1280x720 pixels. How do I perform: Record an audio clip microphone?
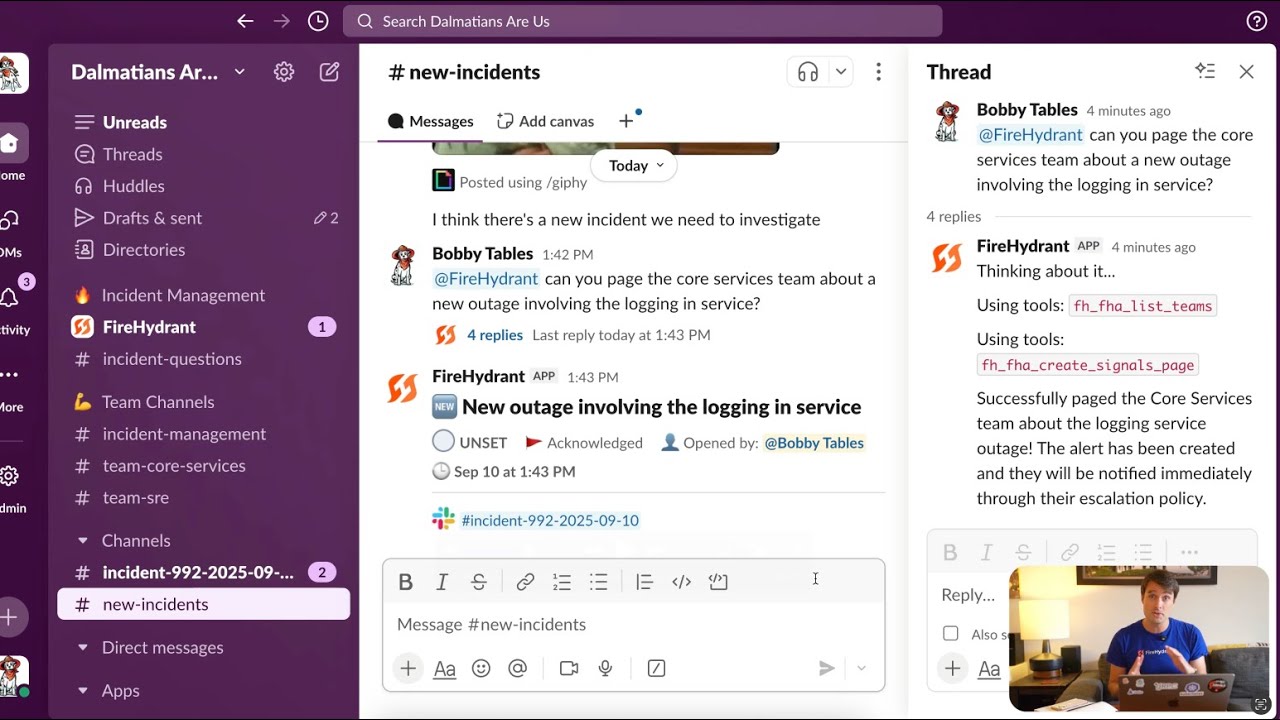(x=605, y=668)
